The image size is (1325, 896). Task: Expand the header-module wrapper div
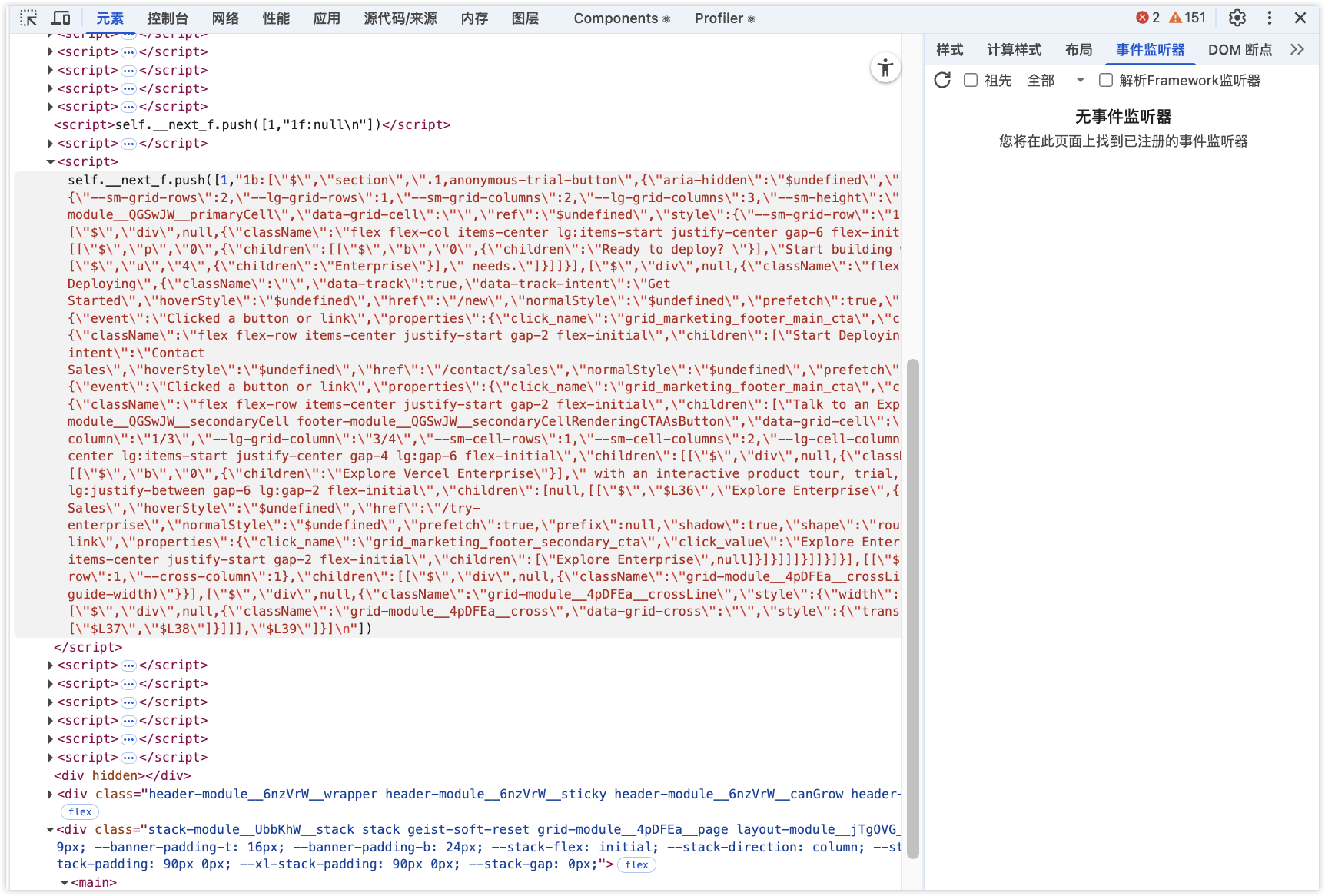(51, 795)
